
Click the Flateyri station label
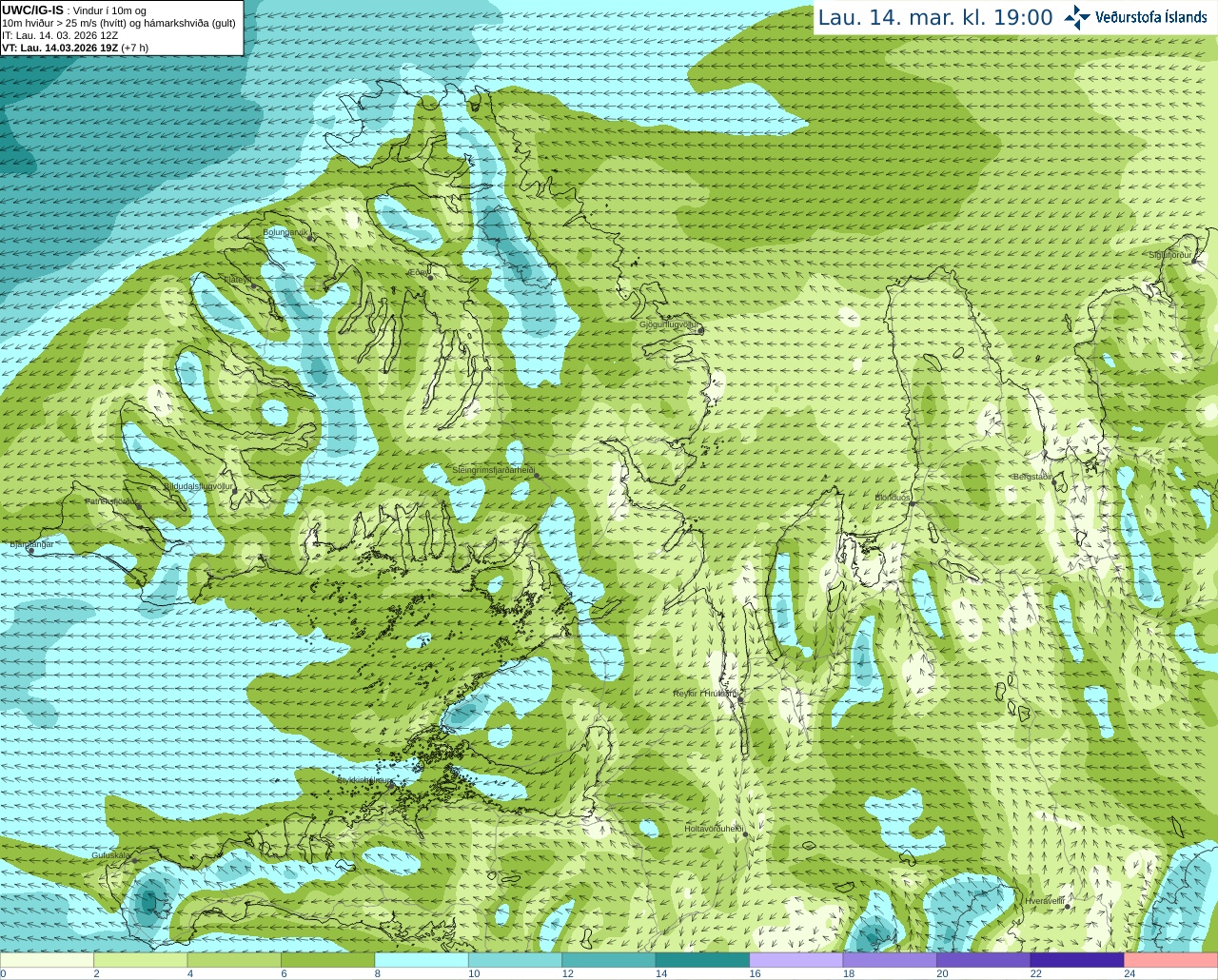point(237,280)
